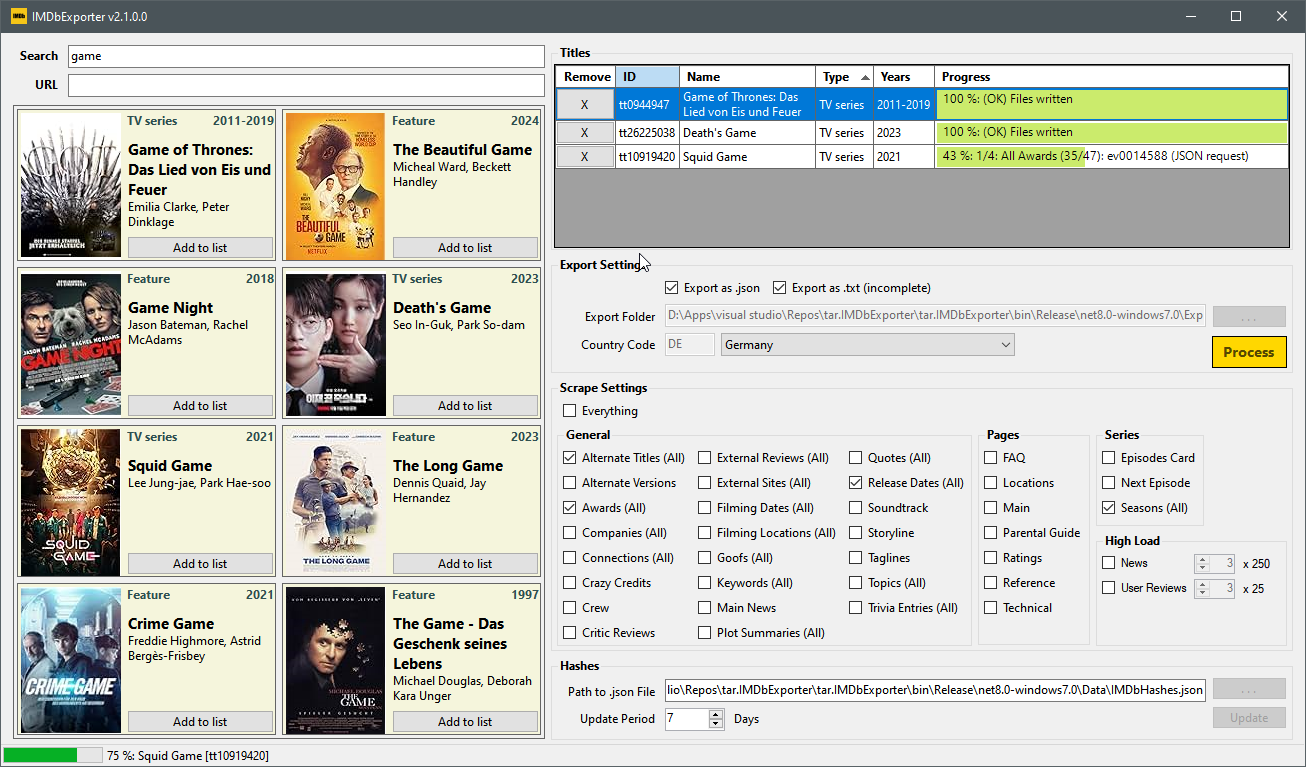
Task: Enable the News high load checkbox
Action: coord(1108,563)
